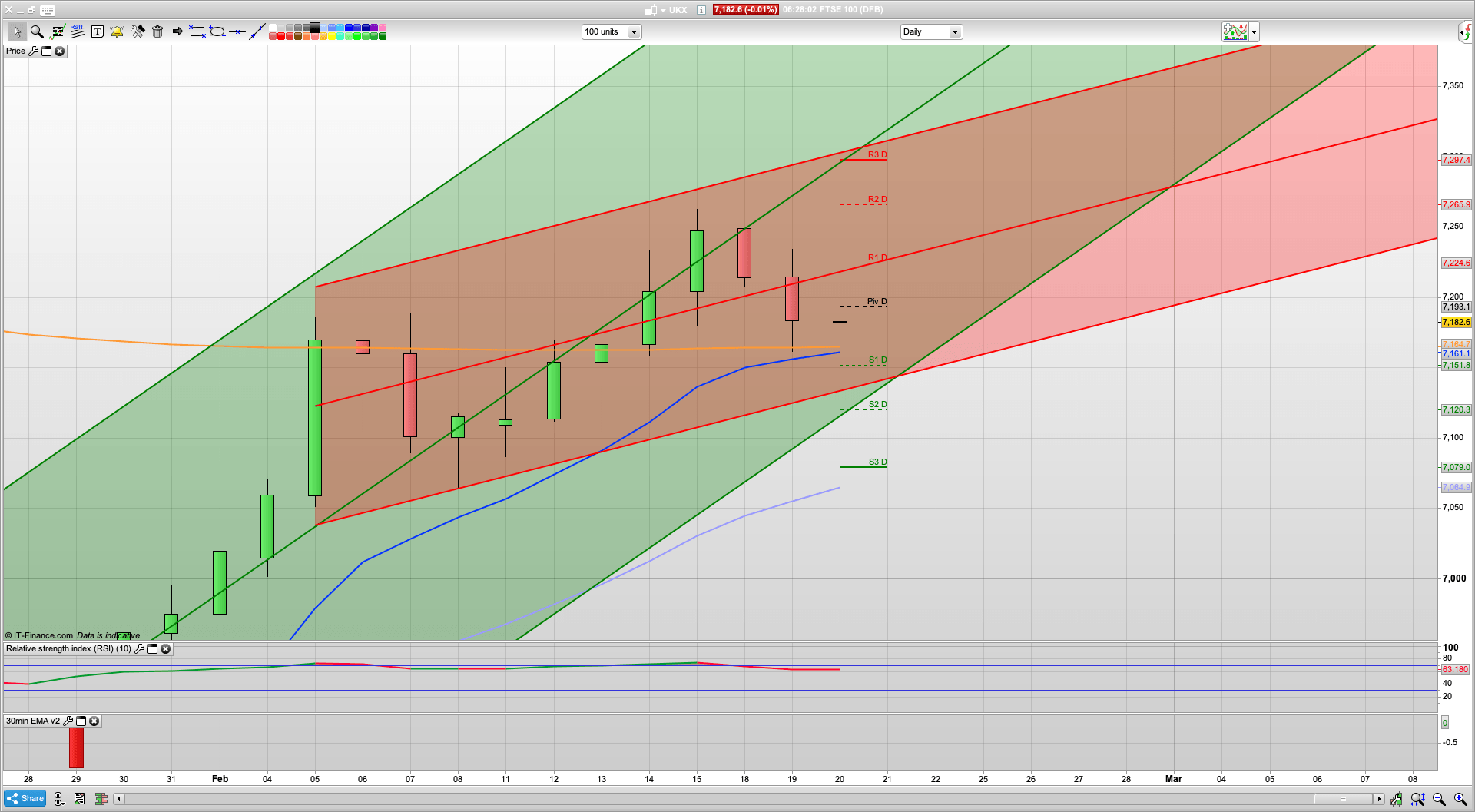Open the 100 units dropdown
This screenshot has height=812, width=1475.
coord(634,31)
